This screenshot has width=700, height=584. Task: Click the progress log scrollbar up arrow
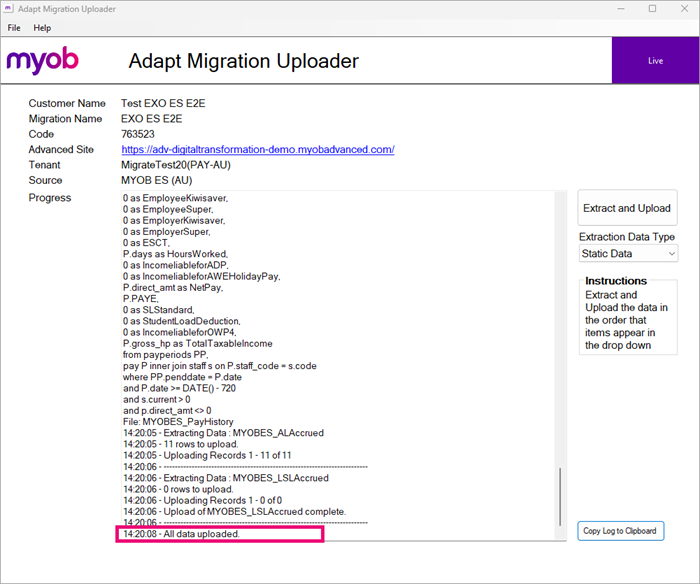click(560, 197)
